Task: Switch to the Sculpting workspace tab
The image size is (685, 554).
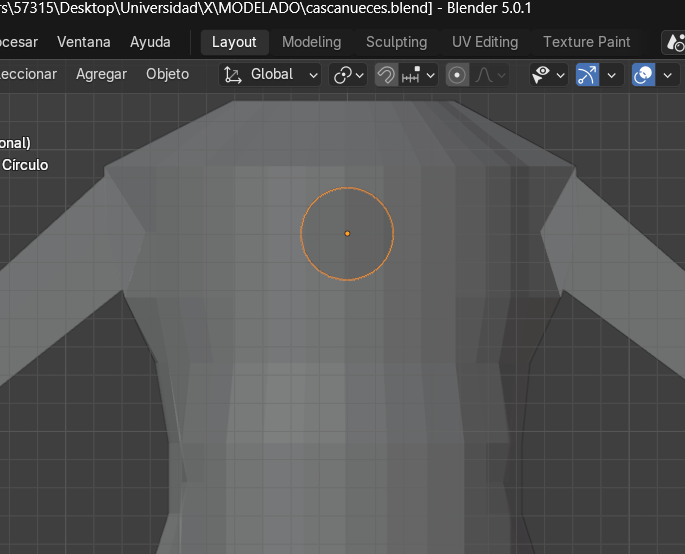Action: [x=396, y=42]
